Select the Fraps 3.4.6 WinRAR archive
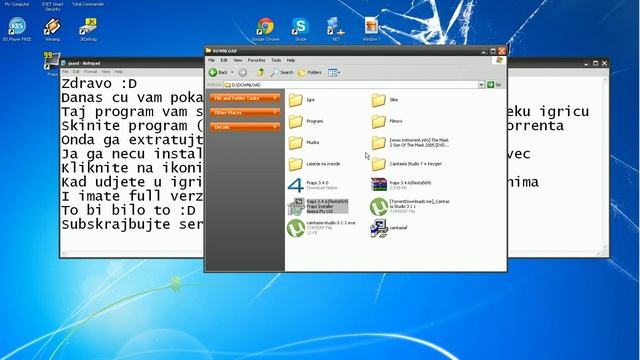The image size is (640, 360). point(401,185)
